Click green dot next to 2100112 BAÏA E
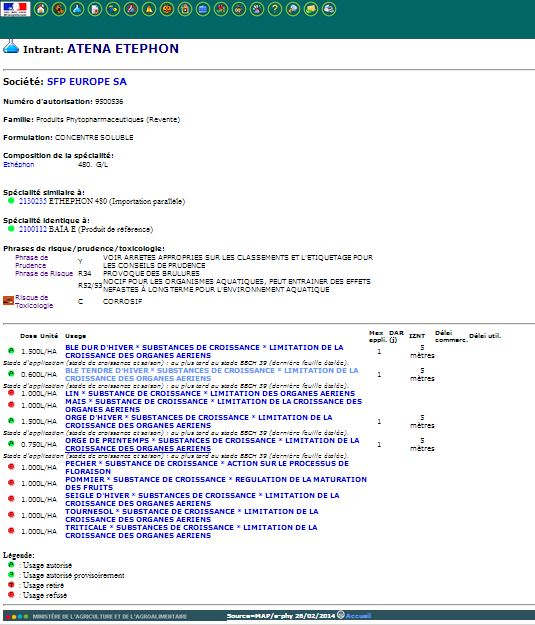This screenshot has height=625, width=535. pos(11,228)
